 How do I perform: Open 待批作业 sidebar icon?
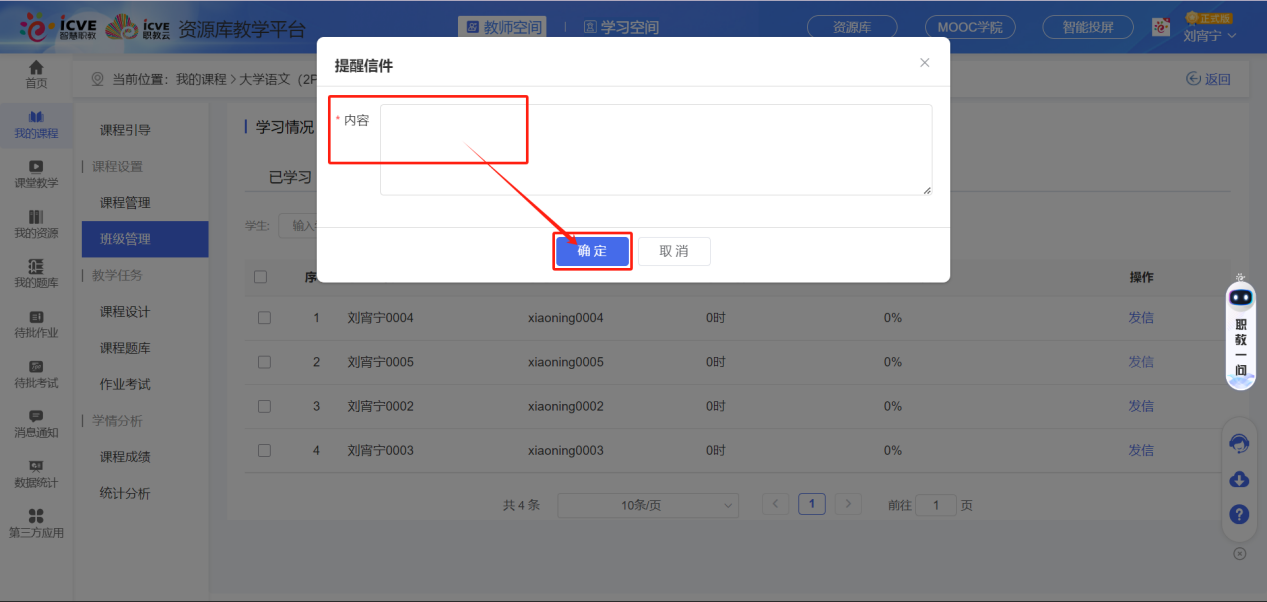36,323
